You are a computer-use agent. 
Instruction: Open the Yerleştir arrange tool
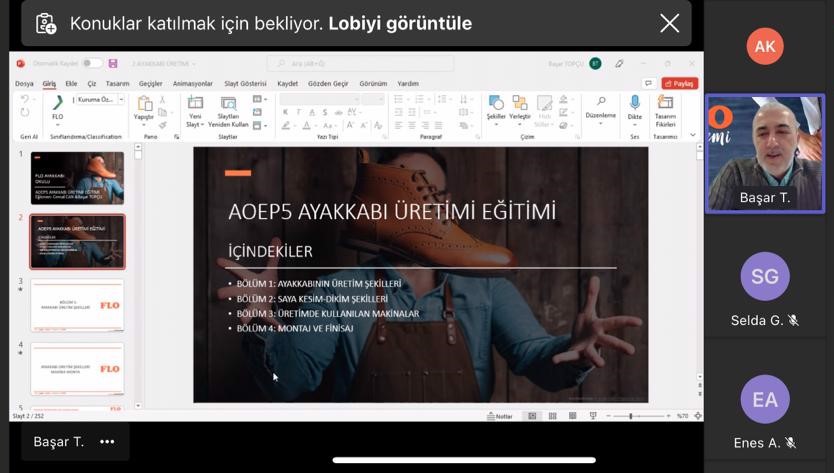[x=520, y=107]
